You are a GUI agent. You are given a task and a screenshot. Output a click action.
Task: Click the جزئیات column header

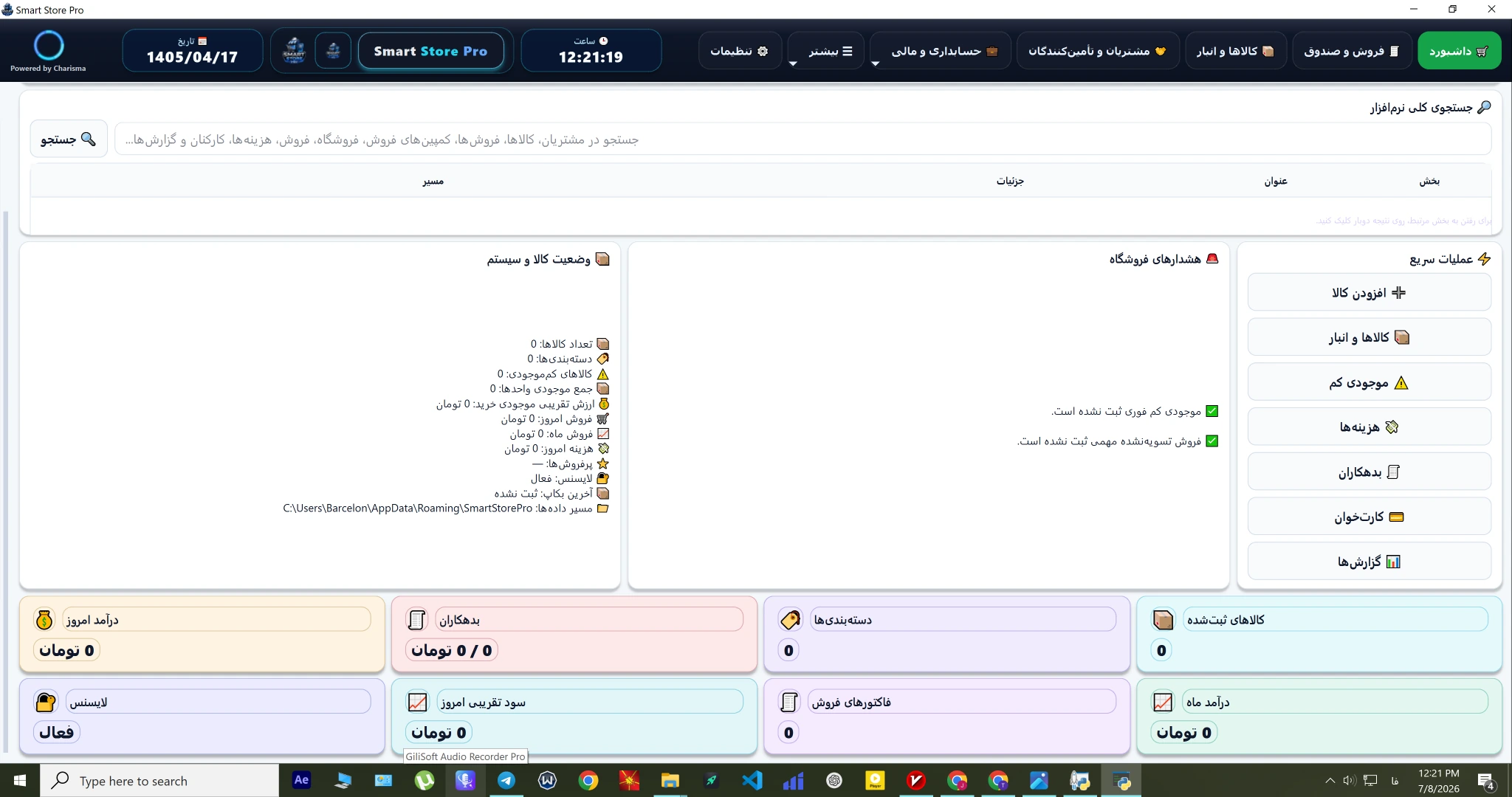pos(1010,181)
